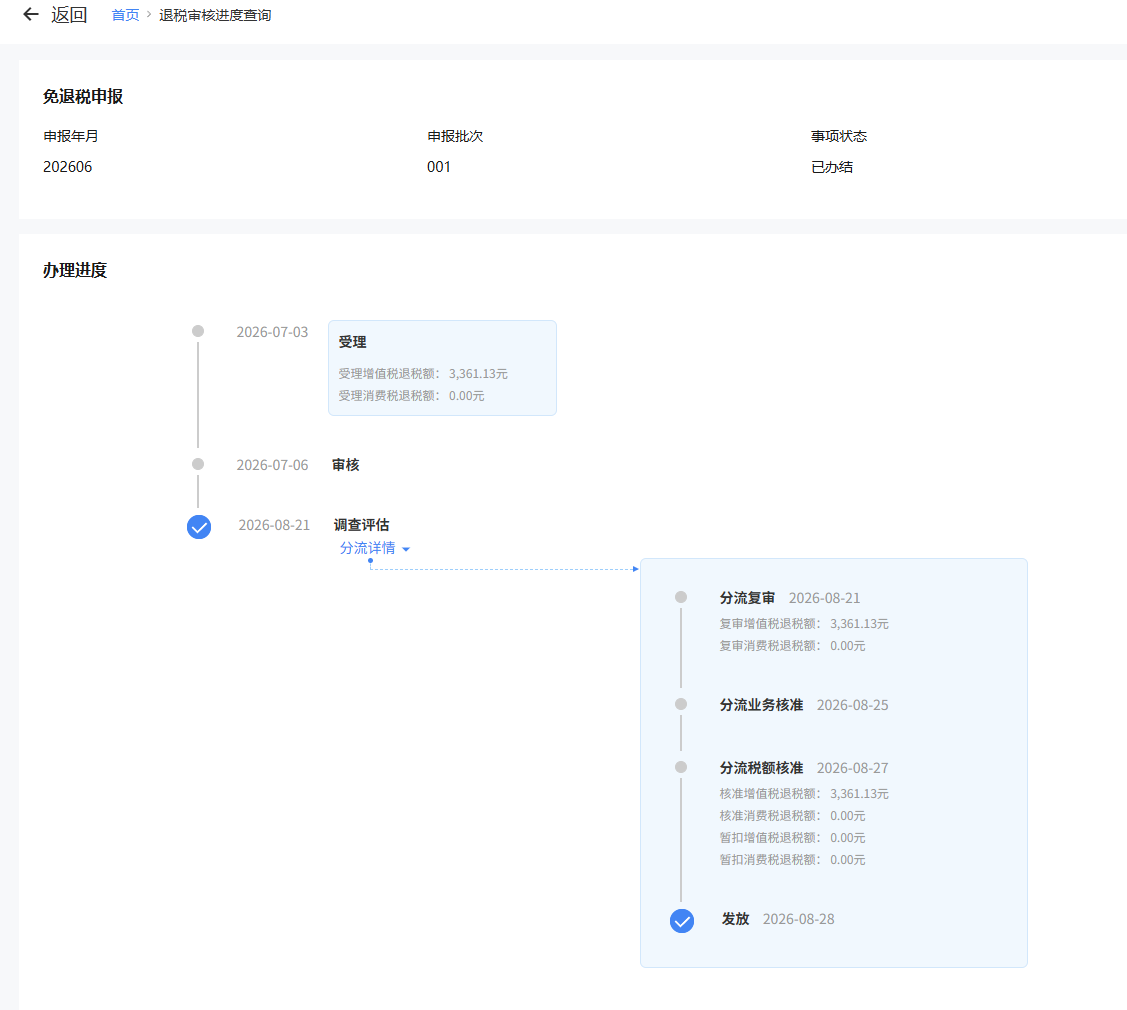Click the blue checkmark beside 发放

[681, 921]
